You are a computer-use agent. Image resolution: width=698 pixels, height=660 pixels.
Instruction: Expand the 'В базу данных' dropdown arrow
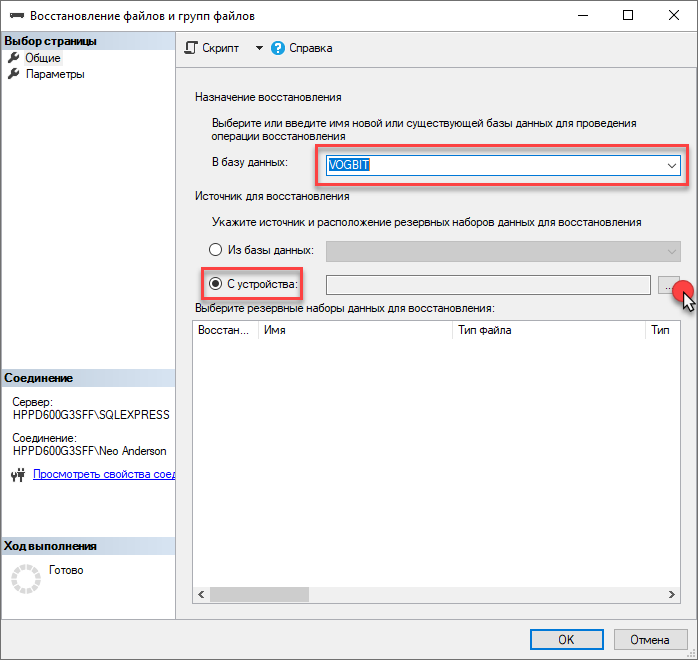point(672,166)
